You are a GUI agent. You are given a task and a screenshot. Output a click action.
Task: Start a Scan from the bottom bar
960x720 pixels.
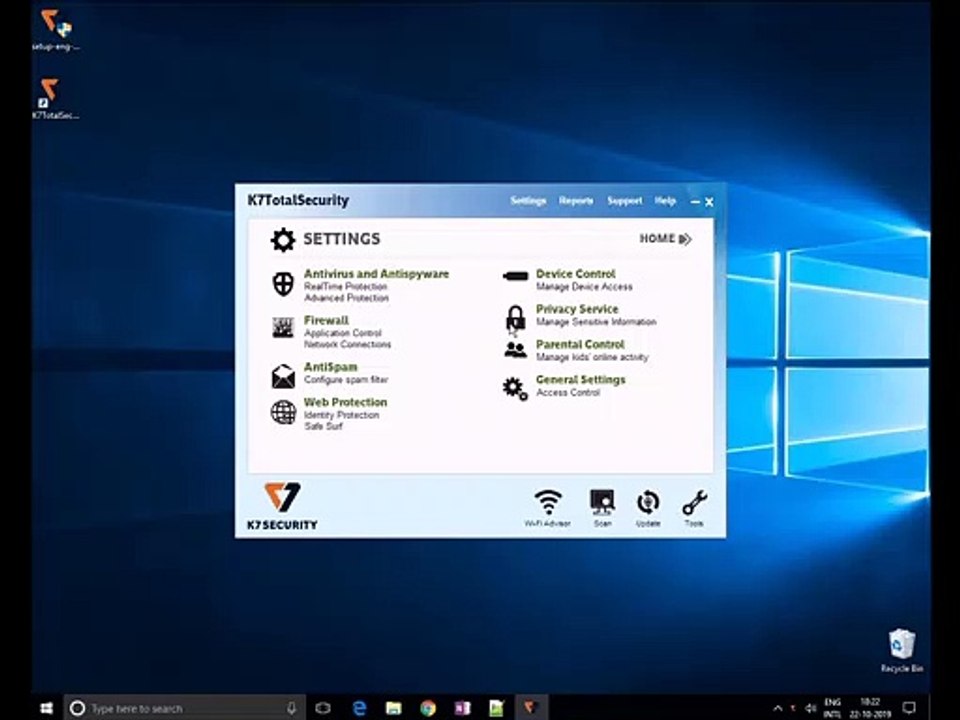pos(602,508)
